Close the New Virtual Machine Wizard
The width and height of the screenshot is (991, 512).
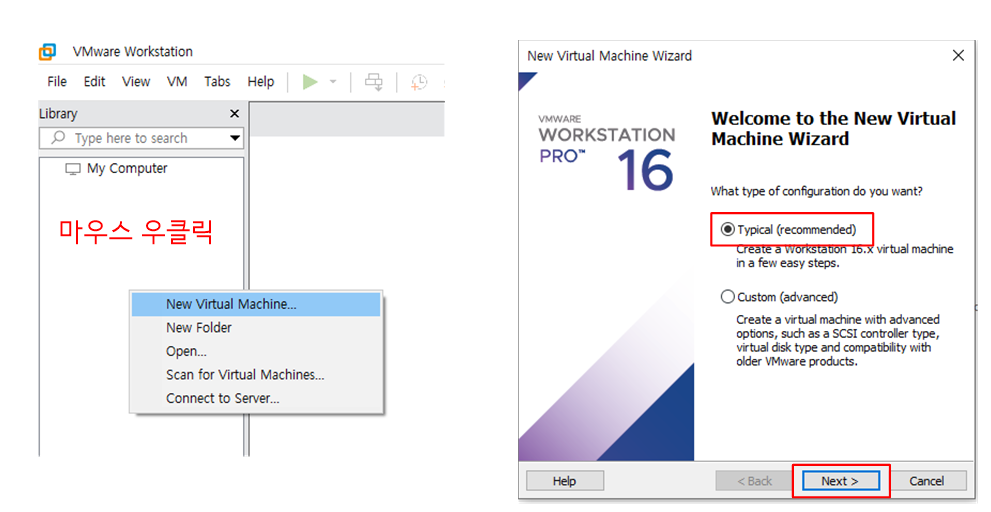958,56
